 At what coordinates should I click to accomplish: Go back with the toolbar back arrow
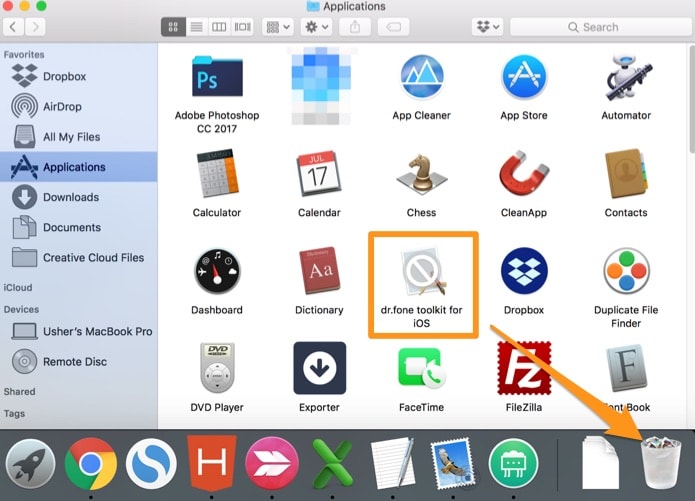point(13,27)
